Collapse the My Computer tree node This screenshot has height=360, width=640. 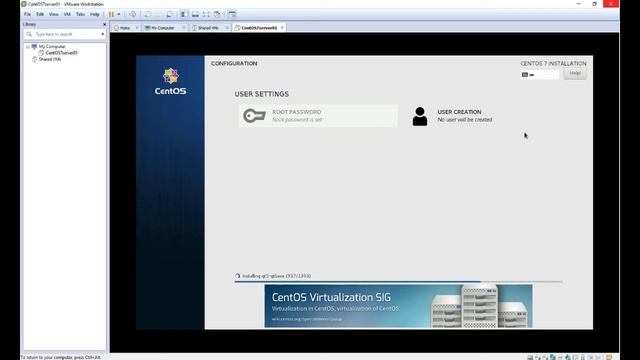[x=27, y=47]
